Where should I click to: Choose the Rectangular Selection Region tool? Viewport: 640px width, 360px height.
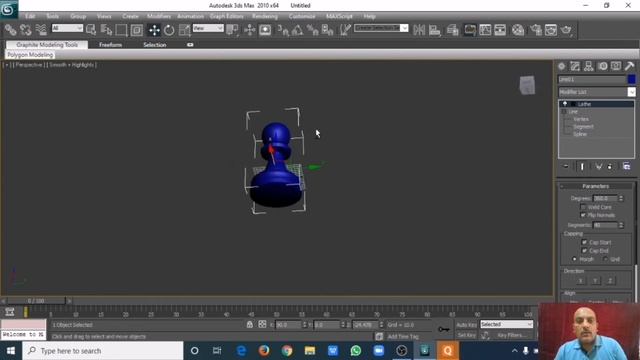coord(121,30)
